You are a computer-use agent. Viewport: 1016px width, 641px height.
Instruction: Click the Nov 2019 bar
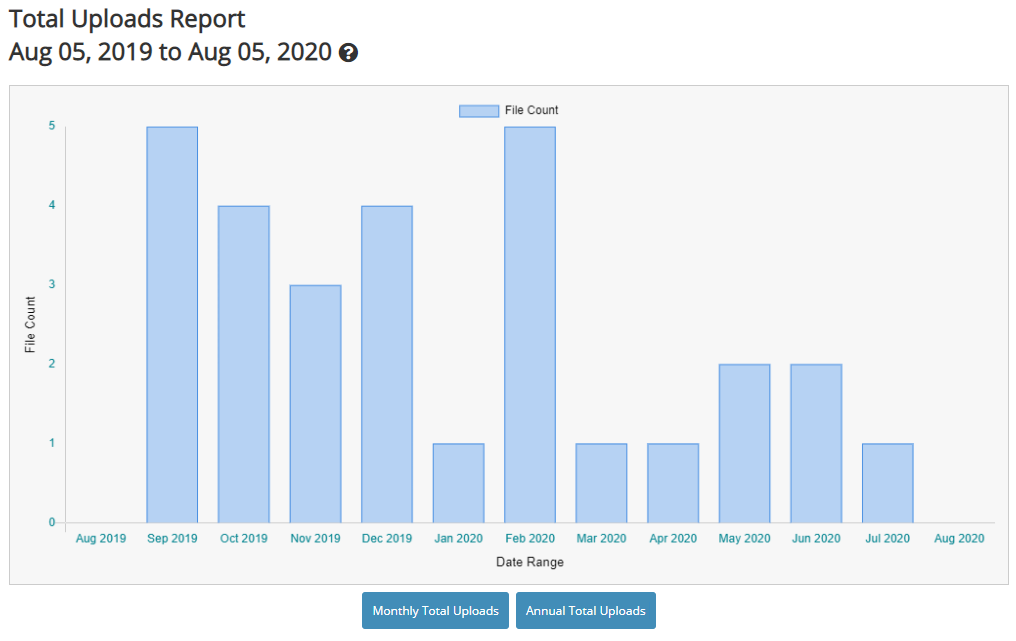click(x=315, y=404)
